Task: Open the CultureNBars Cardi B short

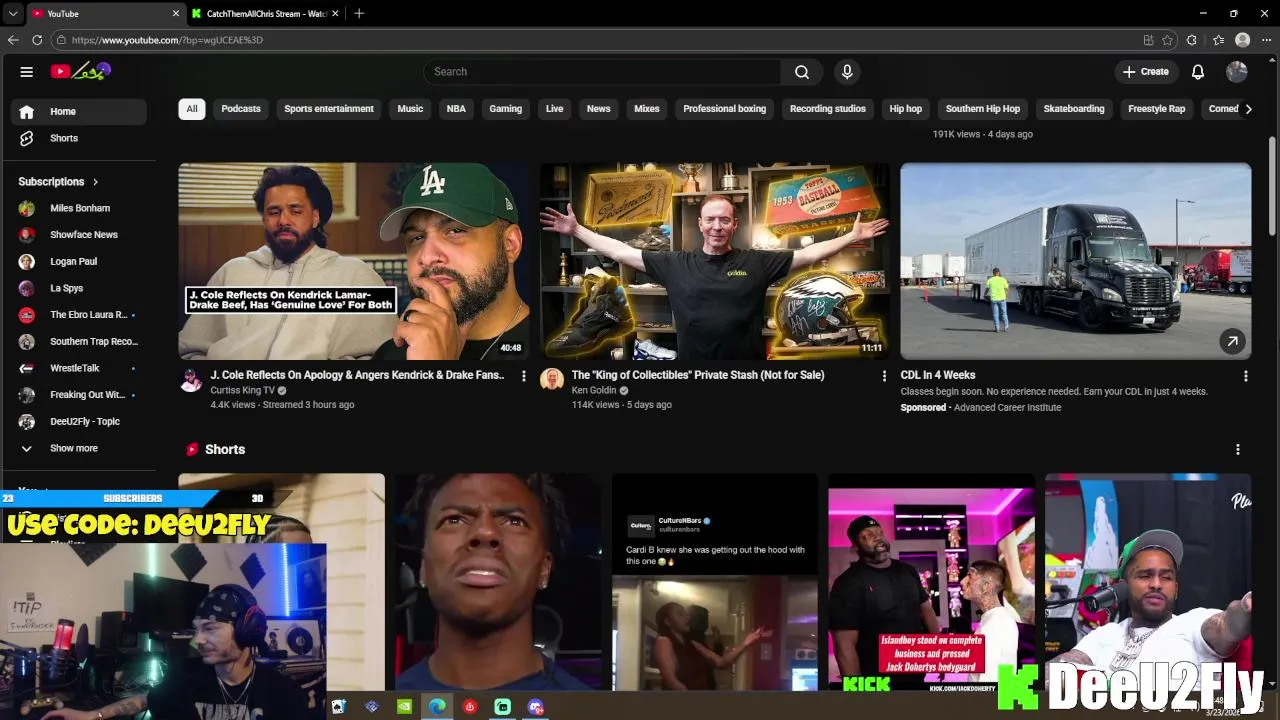Action: [x=714, y=582]
